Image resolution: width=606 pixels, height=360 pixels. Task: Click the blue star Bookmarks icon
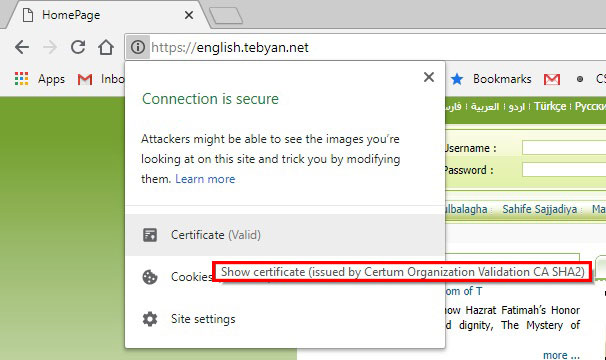pos(457,79)
